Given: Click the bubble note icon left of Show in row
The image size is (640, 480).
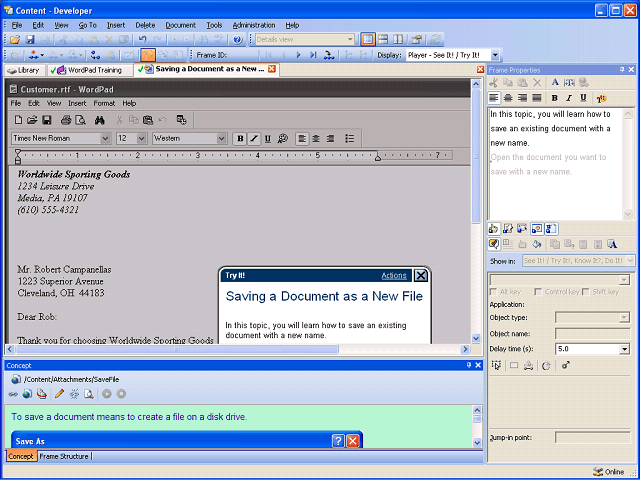Looking at the screenshot, I should [x=493, y=244].
